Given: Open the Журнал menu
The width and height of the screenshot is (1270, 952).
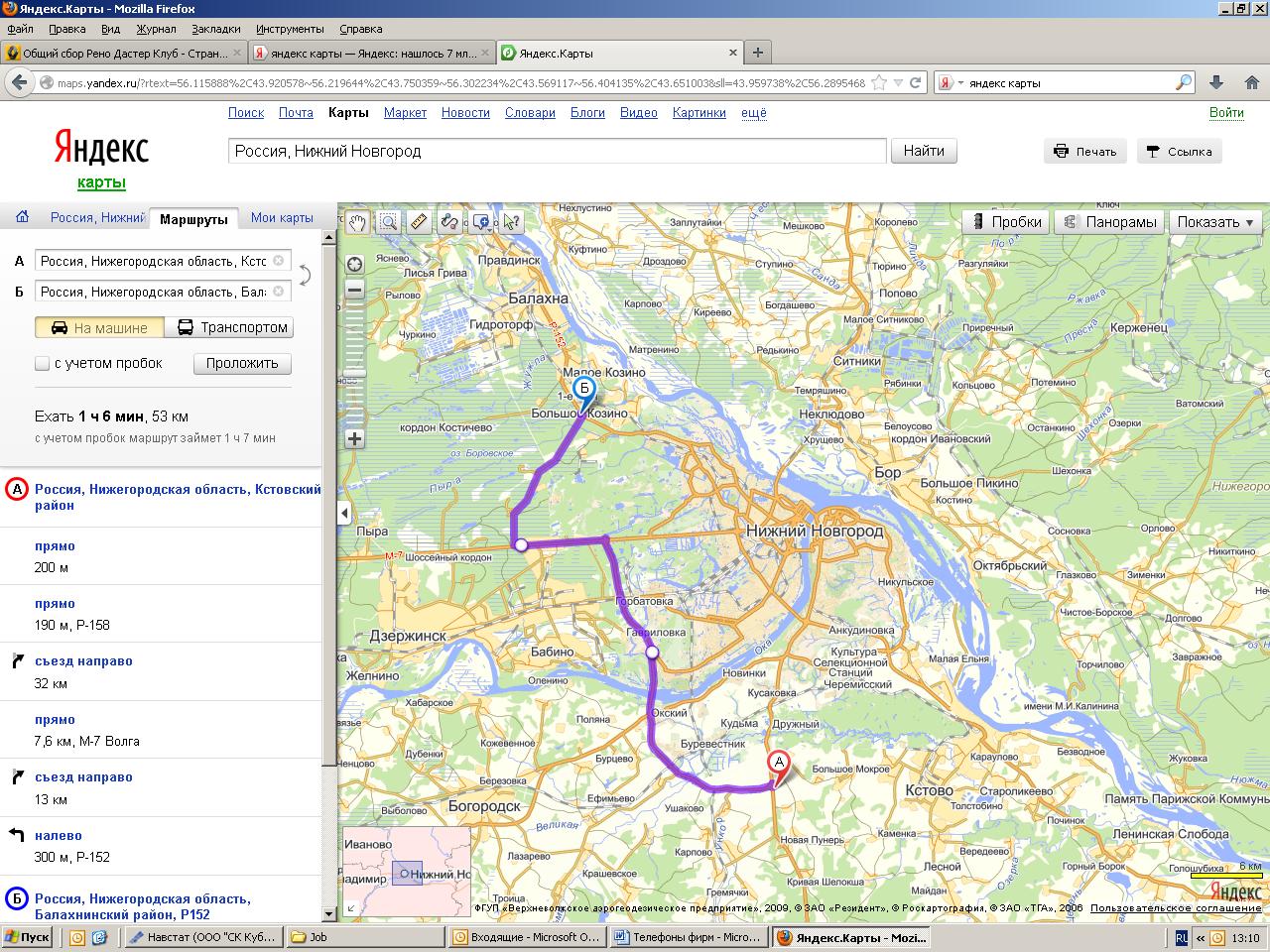Looking at the screenshot, I should [x=156, y=29].
